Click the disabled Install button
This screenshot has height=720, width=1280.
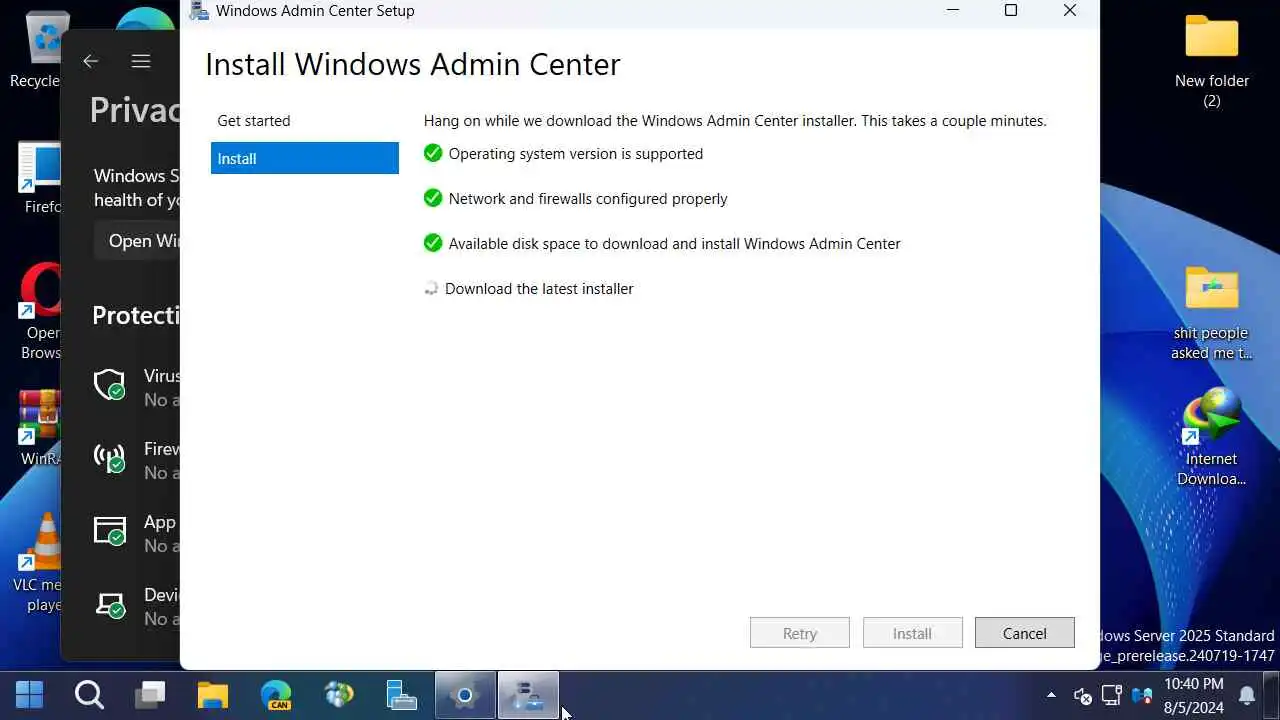point(912,633)
